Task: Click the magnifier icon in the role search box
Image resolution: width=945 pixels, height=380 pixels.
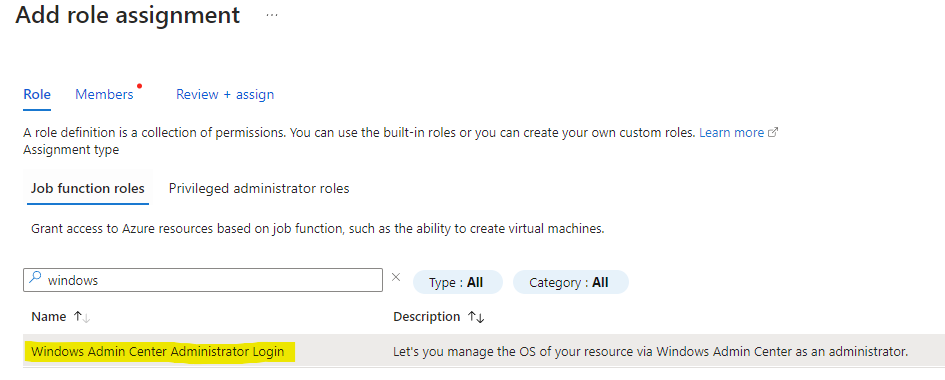Action: [x=36, y=278]
